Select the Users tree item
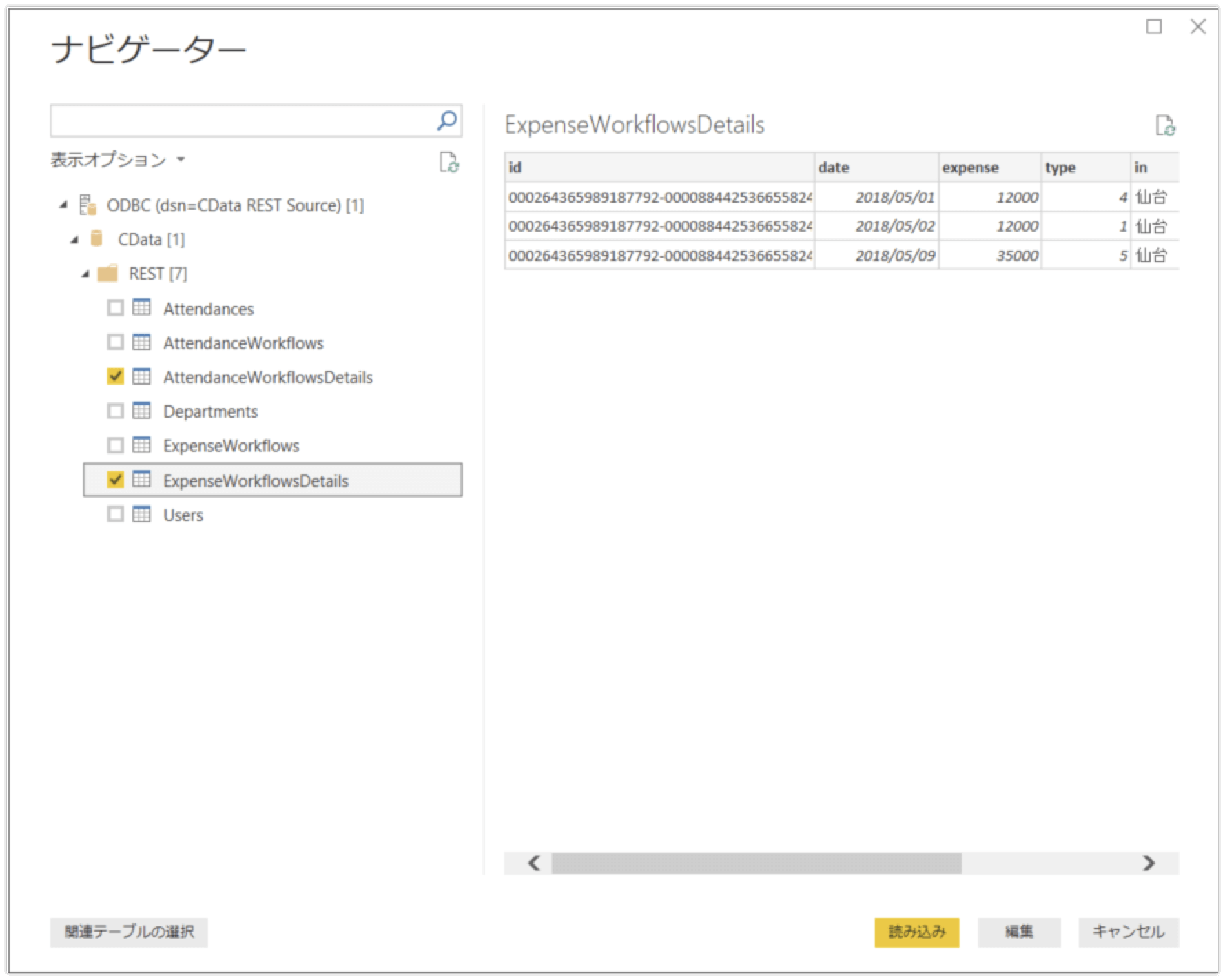Image resolution: width=1225 pixels, height=980 pixels. [x=183, y=515]
